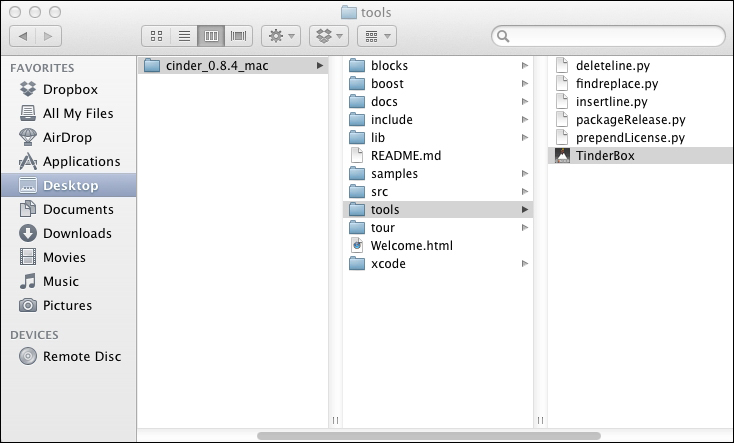734x443 pixels.
Task: Switch to icon view
Action: click(156, 36)
